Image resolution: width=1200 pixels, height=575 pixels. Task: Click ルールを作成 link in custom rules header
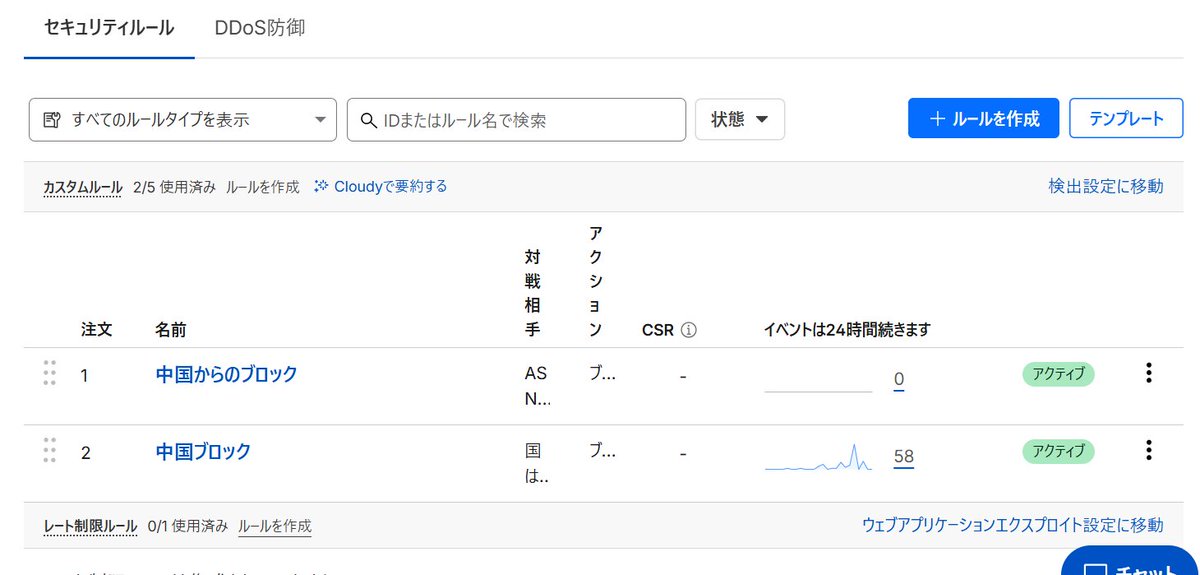pos(262,187)
